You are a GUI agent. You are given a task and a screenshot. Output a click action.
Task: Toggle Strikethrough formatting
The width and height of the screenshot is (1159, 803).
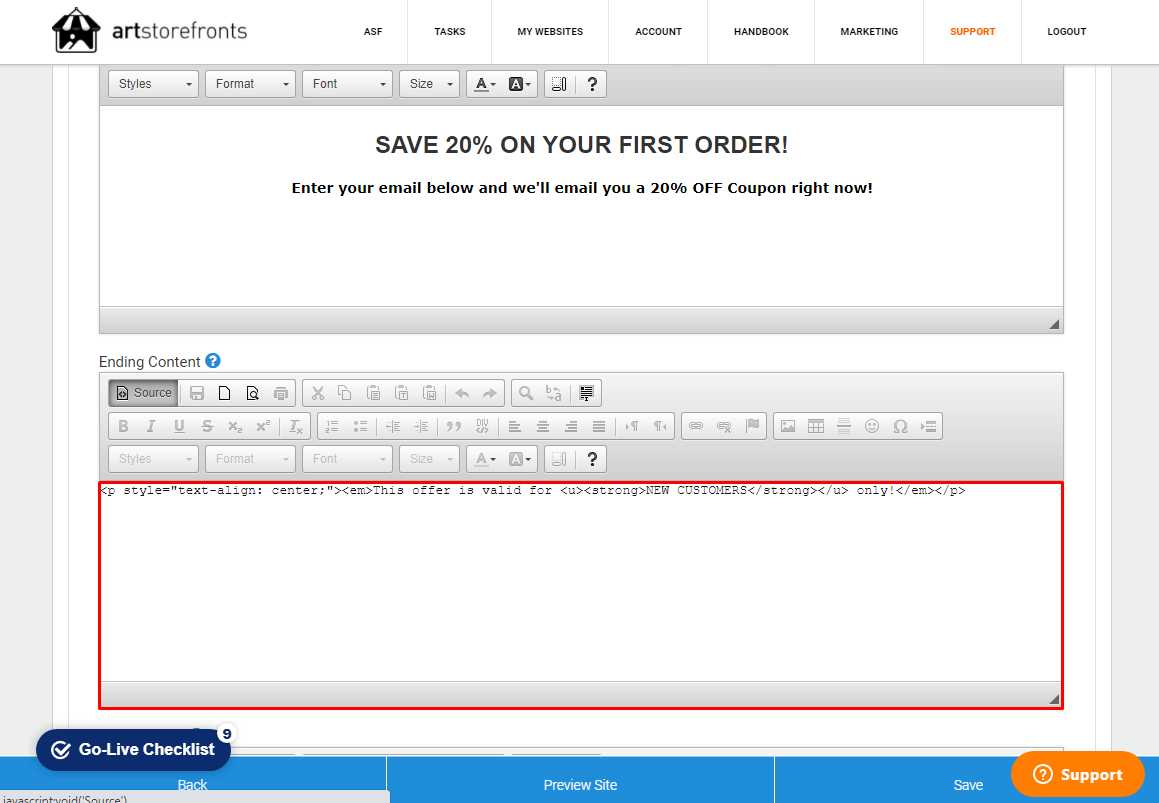tap(207, 426)
